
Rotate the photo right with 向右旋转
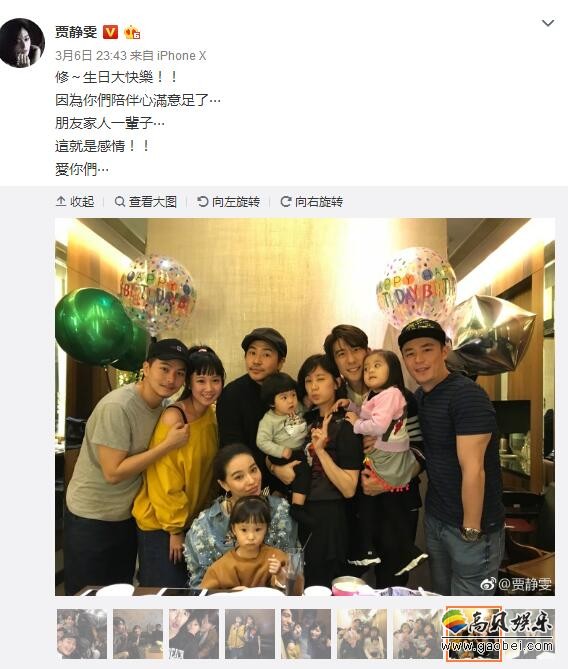click(312, 201)
